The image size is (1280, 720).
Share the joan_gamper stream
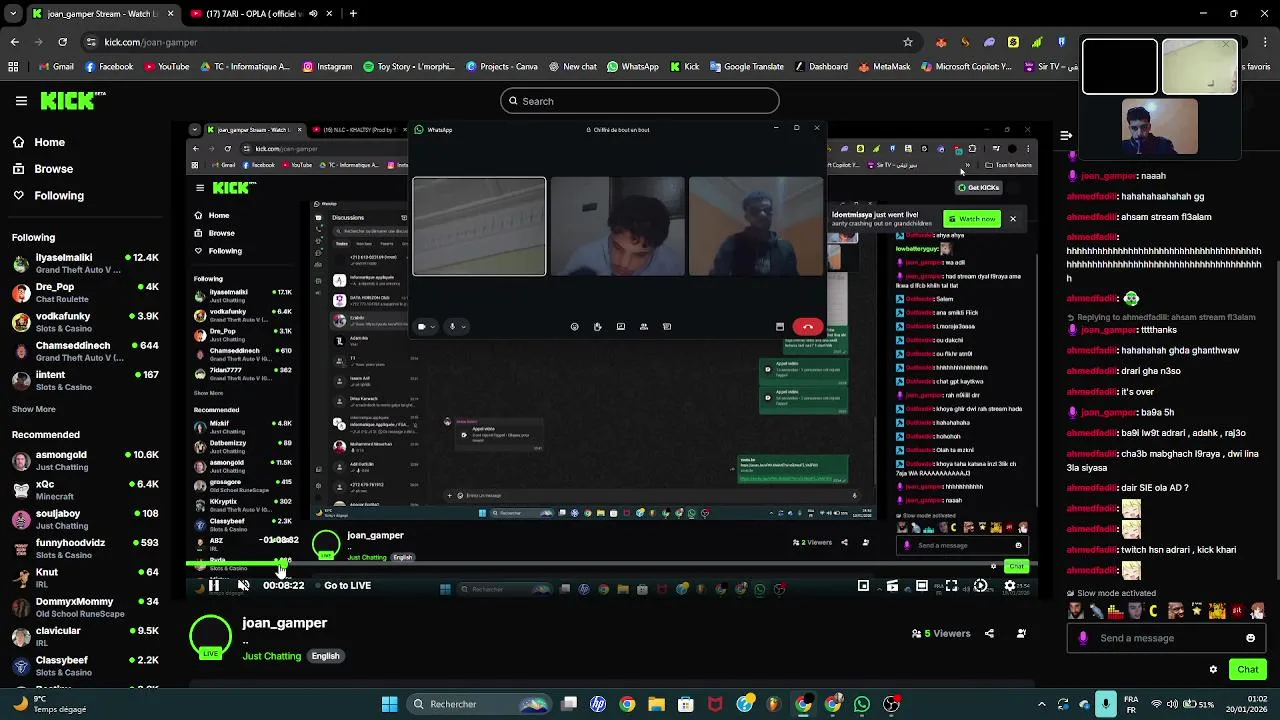[989, 633]
